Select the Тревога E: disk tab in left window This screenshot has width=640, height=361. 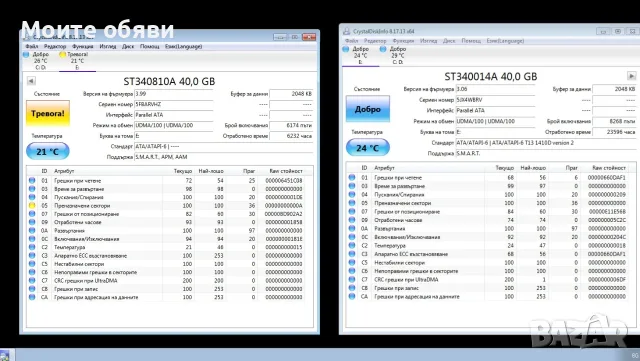(x=77, y=61)
